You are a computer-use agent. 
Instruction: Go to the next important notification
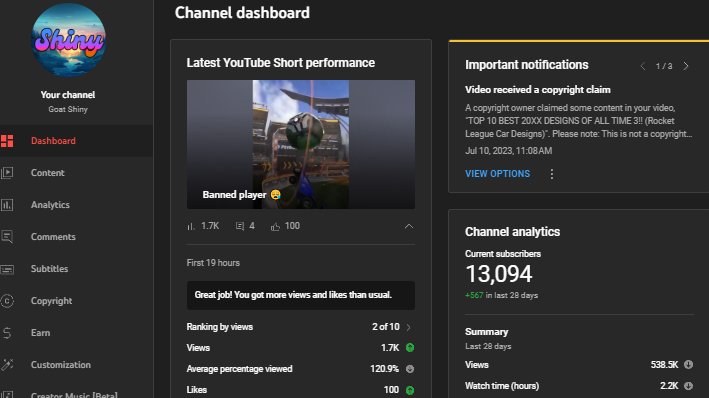pos(686,66)
